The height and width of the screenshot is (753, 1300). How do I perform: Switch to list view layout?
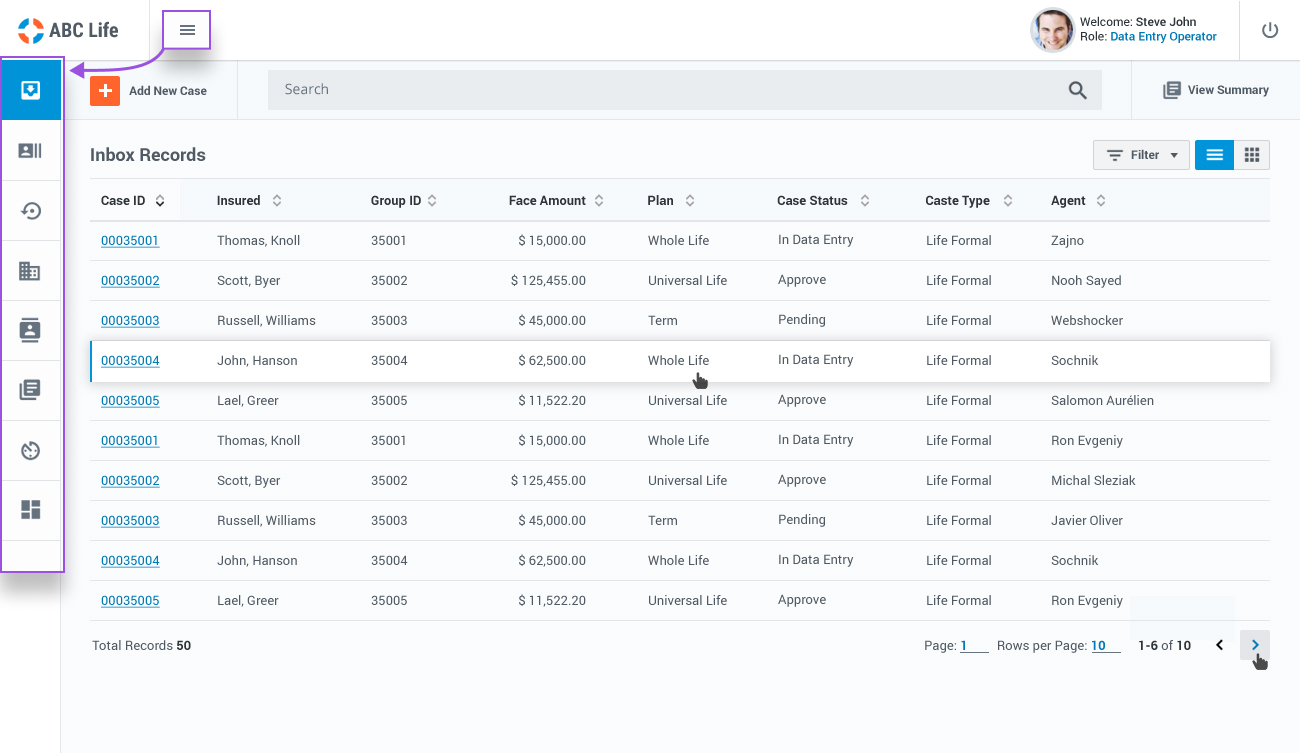(x=1214, y=155)
